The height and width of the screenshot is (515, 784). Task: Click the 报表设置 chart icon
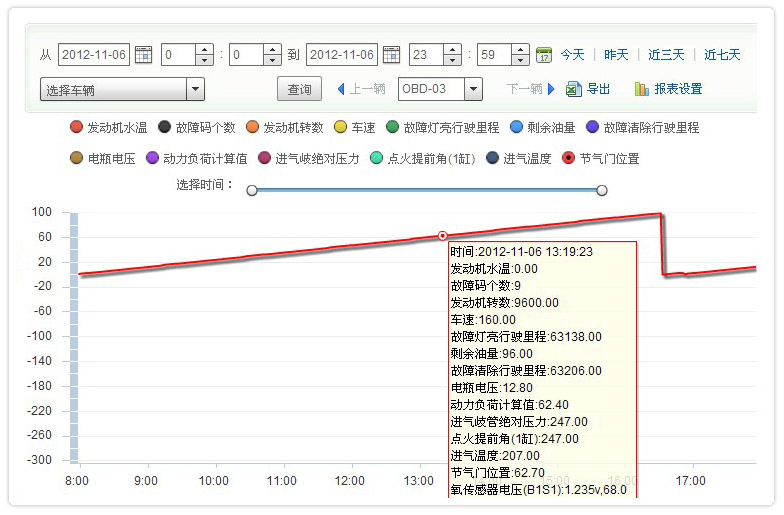point(642,89)
